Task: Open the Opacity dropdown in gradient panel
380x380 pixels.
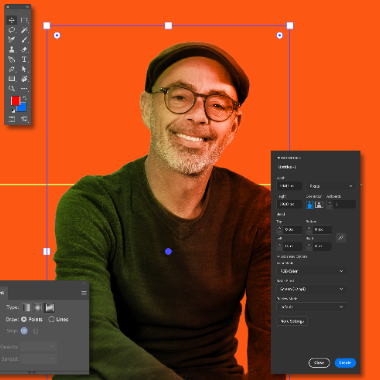Action: (38, 347)
